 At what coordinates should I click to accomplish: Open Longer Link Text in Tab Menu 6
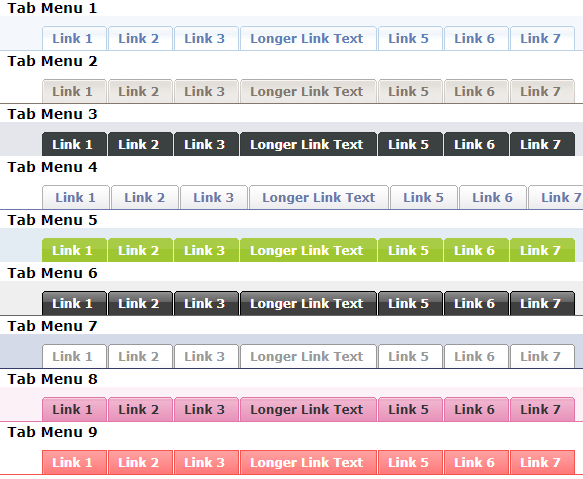click(308, 303)
